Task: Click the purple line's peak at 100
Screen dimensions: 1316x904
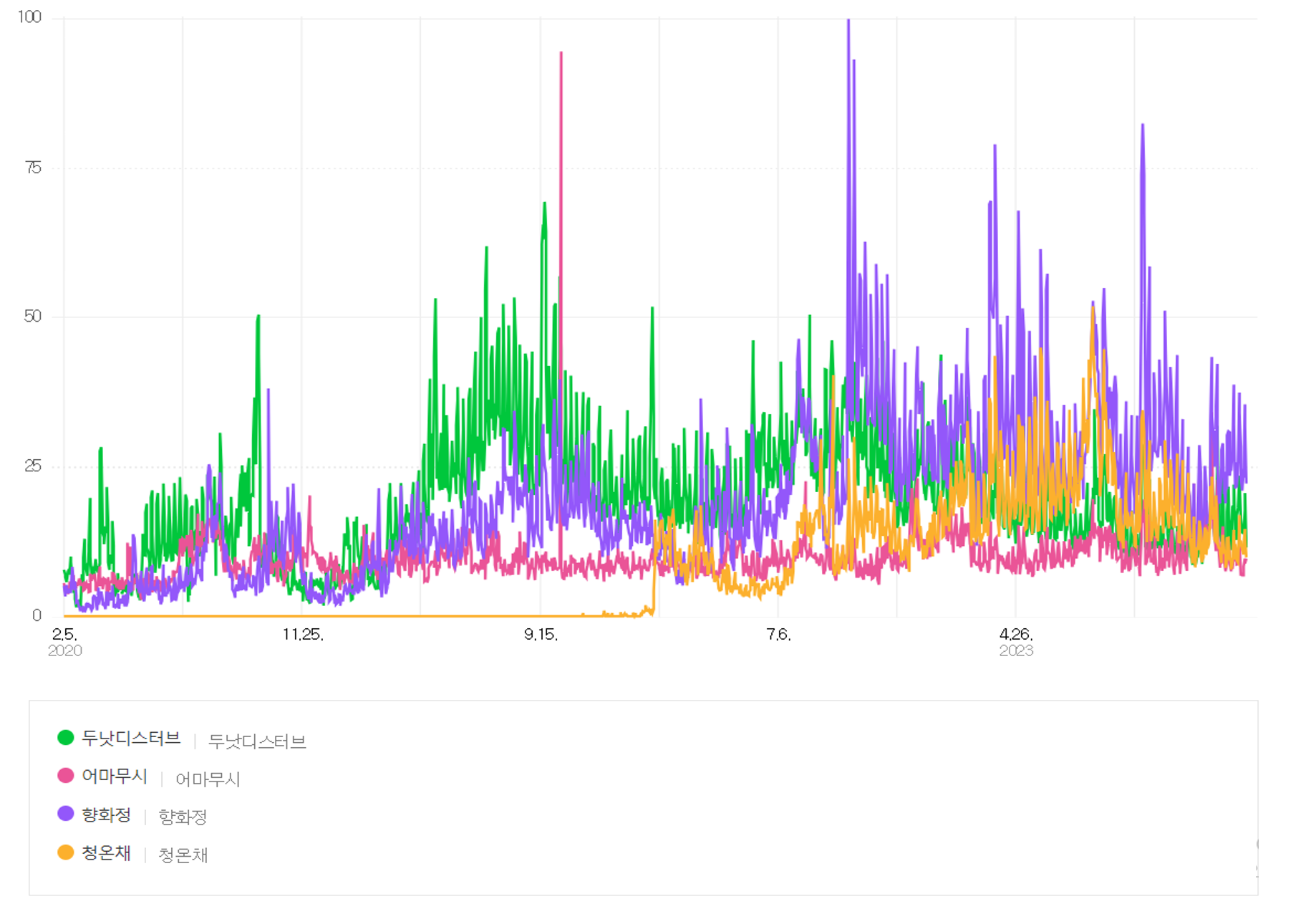Action: [848, 20]
